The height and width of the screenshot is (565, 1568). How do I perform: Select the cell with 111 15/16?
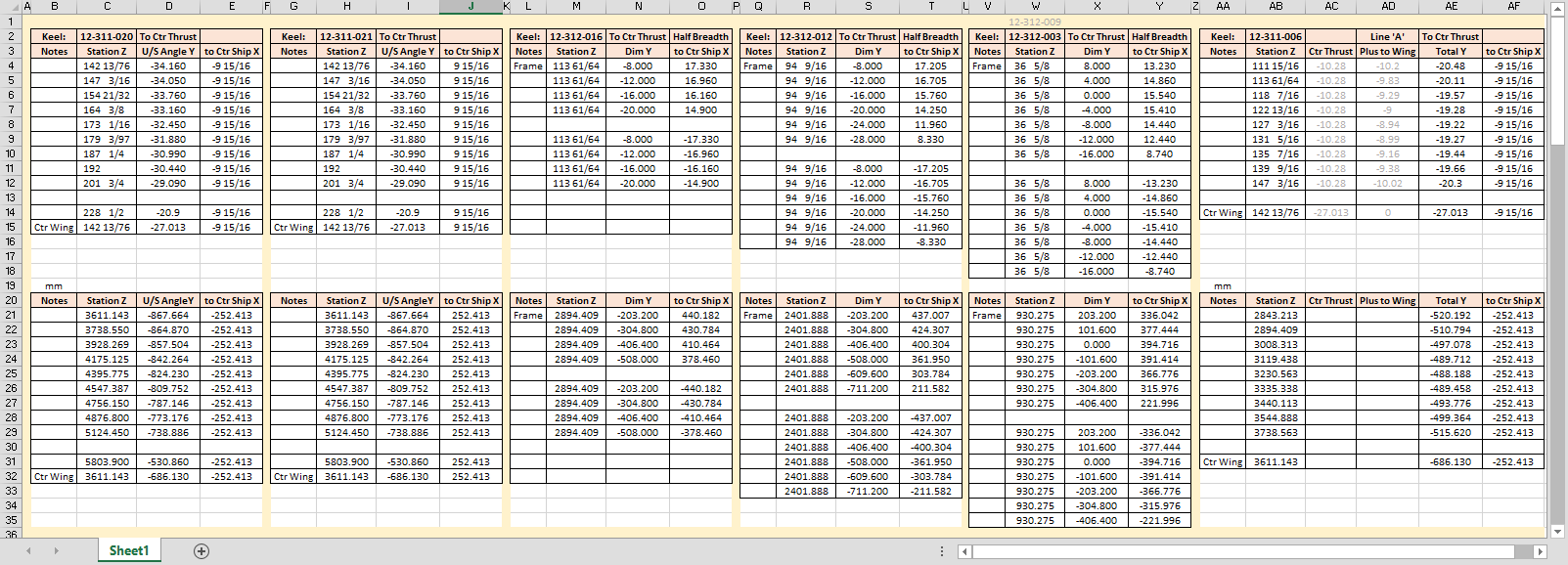click(x=1276, y=66)
